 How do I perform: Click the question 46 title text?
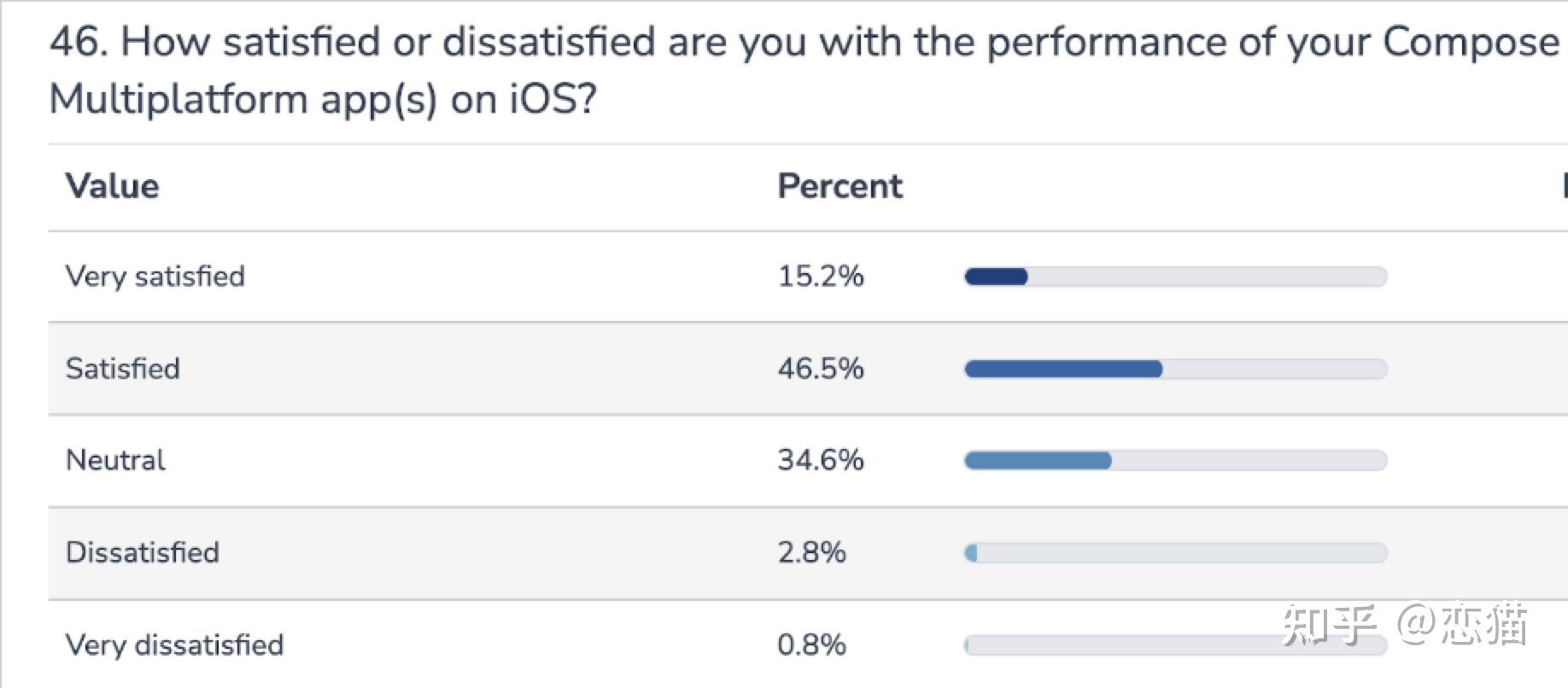point(803,70)
